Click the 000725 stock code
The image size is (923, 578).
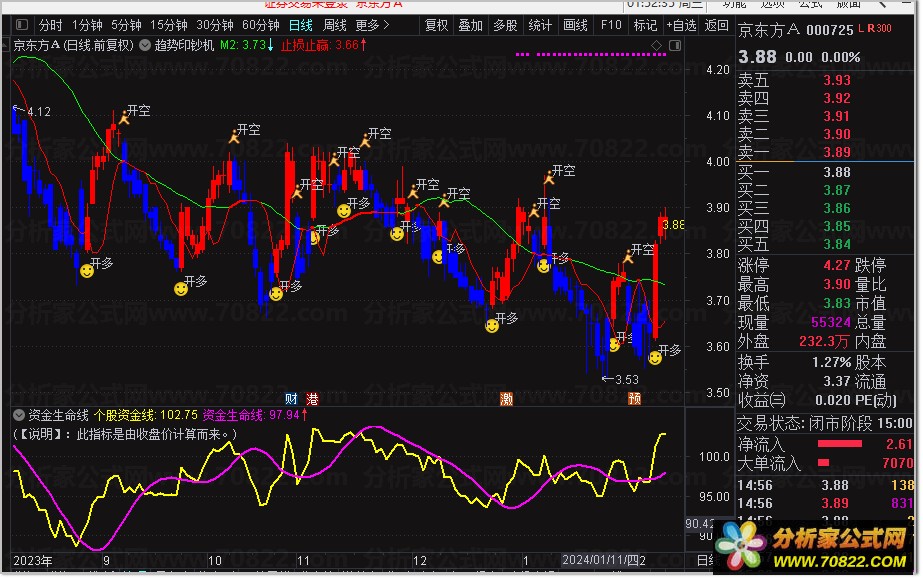[829, 30]
